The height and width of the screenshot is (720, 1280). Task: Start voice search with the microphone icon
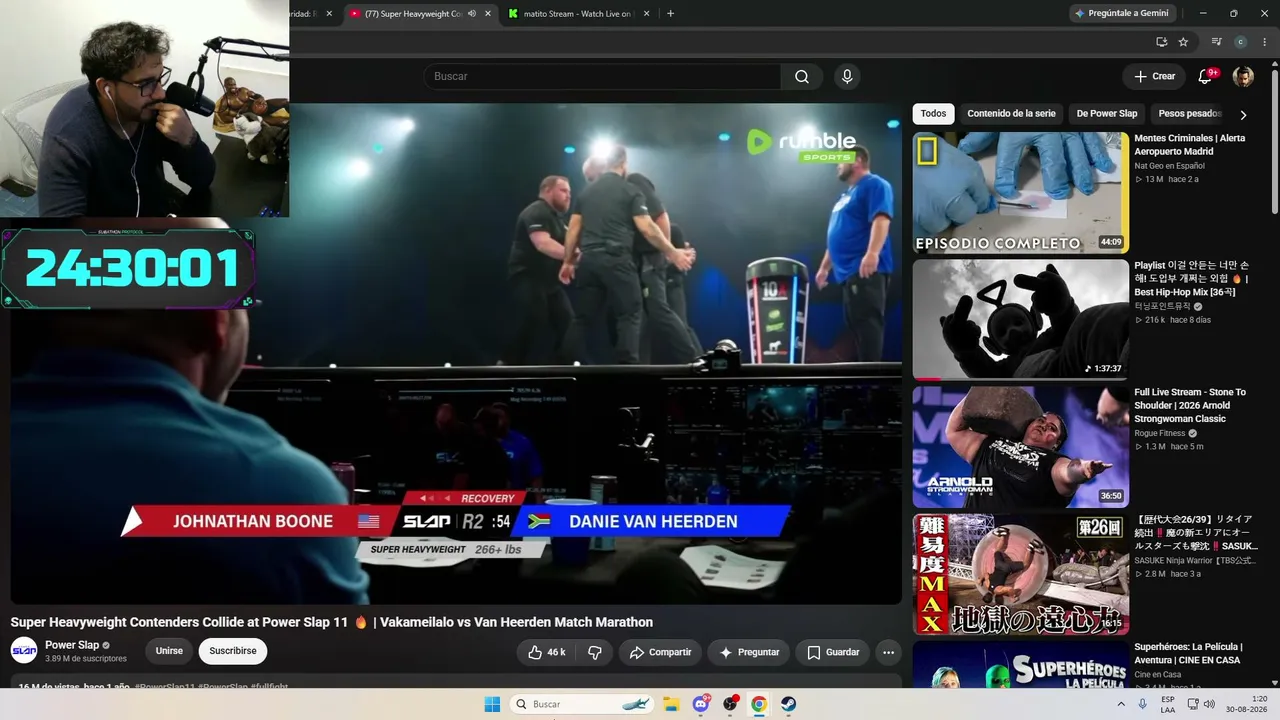coord(847,77)
